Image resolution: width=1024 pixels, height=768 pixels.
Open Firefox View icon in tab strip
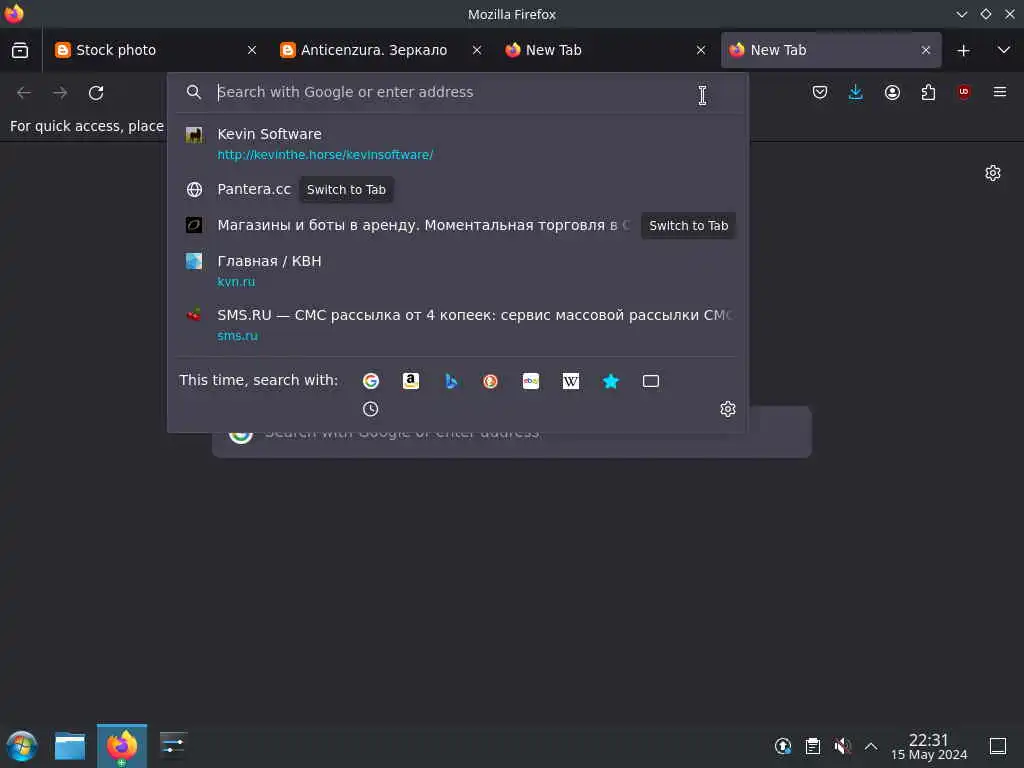tap(20, 50)
